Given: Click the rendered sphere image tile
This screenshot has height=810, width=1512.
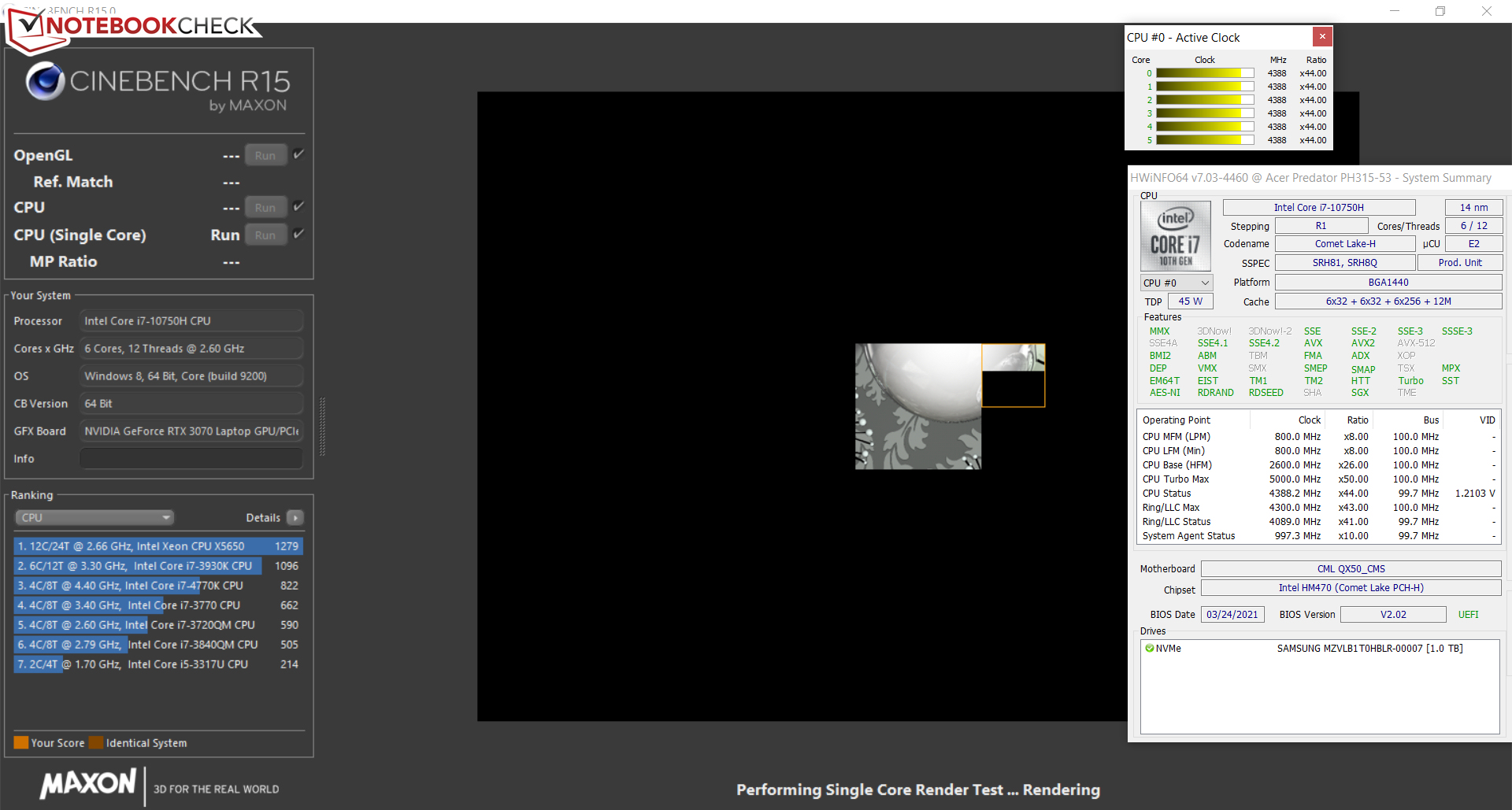Looking at the screenshot, I should coord(918,406).
